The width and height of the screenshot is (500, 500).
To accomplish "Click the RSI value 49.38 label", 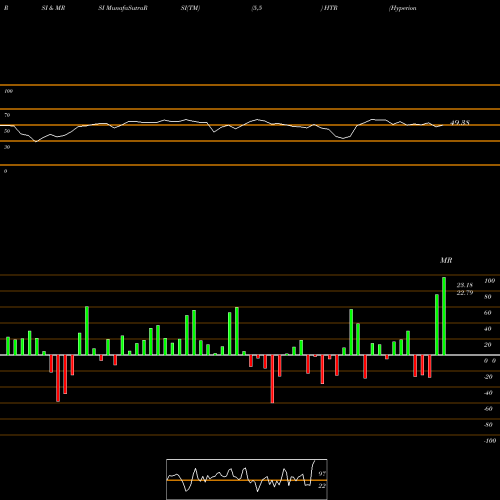I will 460,123.
